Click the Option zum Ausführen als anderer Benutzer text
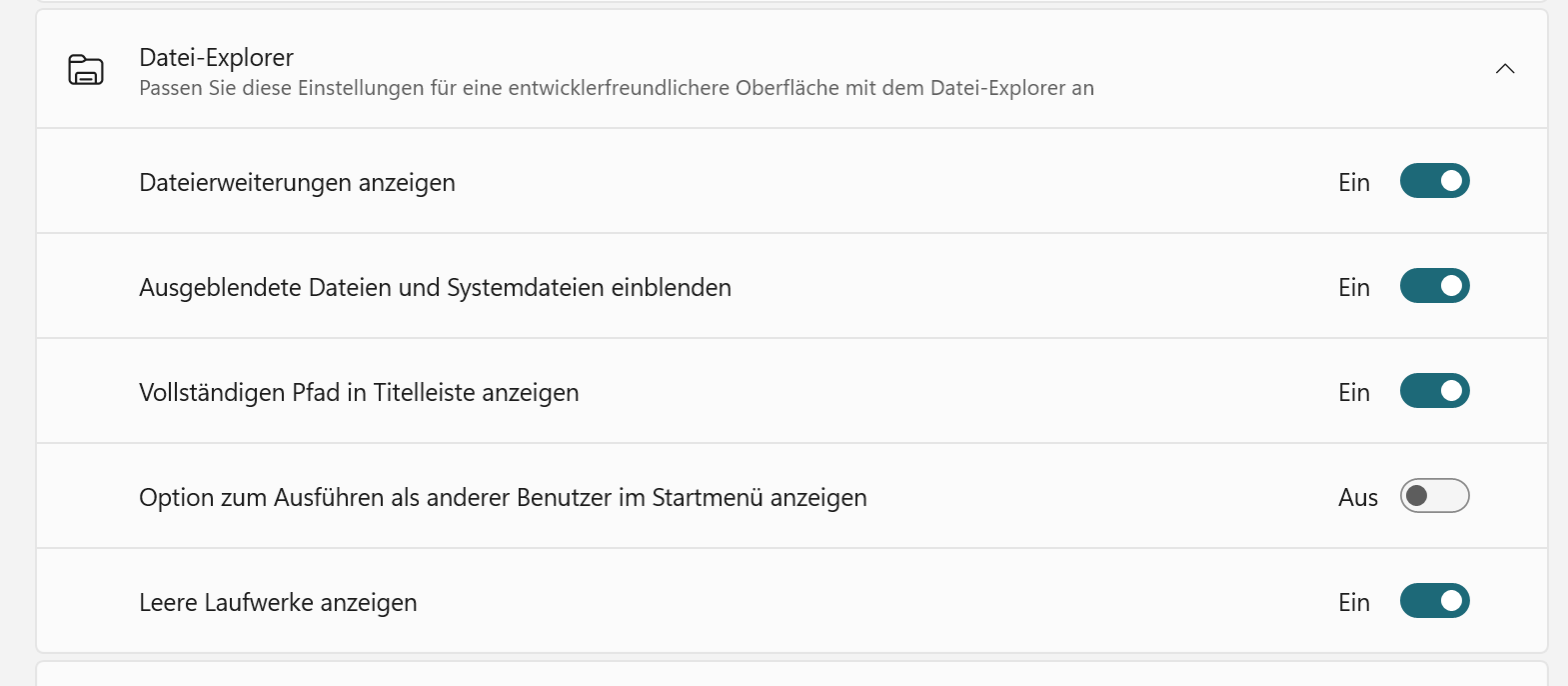 tap(503, 498)
